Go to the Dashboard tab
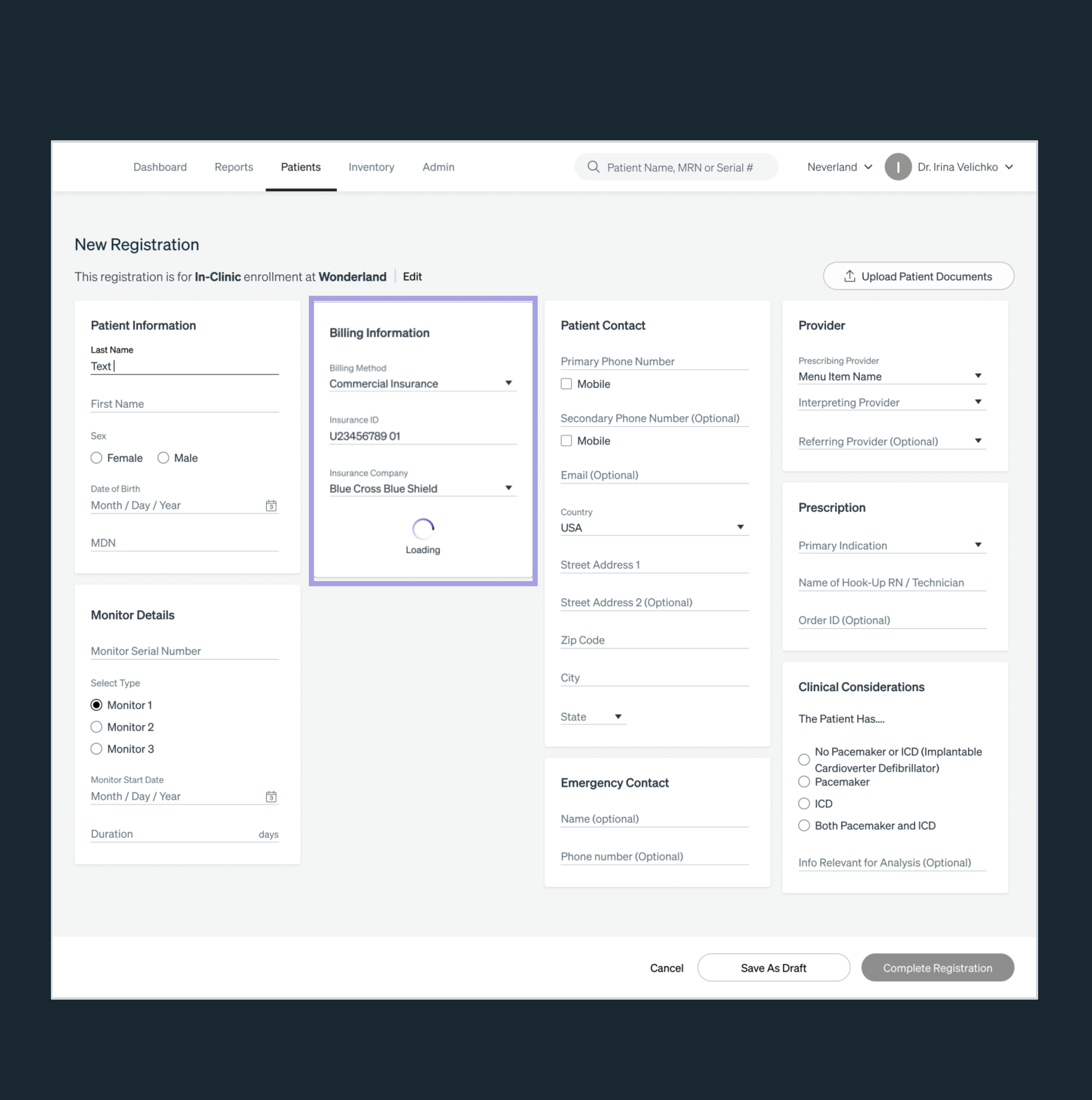 click(160, 167)
